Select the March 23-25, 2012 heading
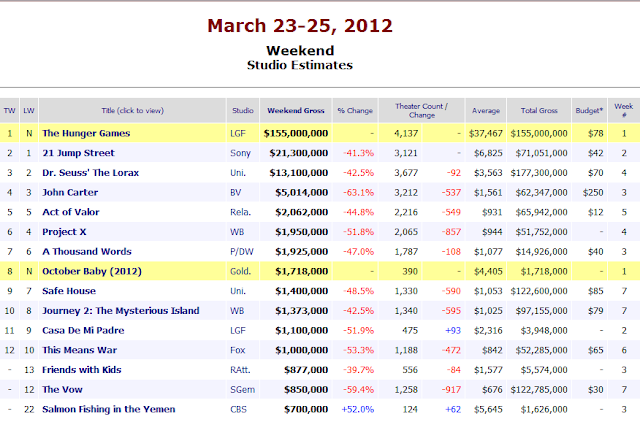This screenshot has width=640, height=422. tap(300, 26)
